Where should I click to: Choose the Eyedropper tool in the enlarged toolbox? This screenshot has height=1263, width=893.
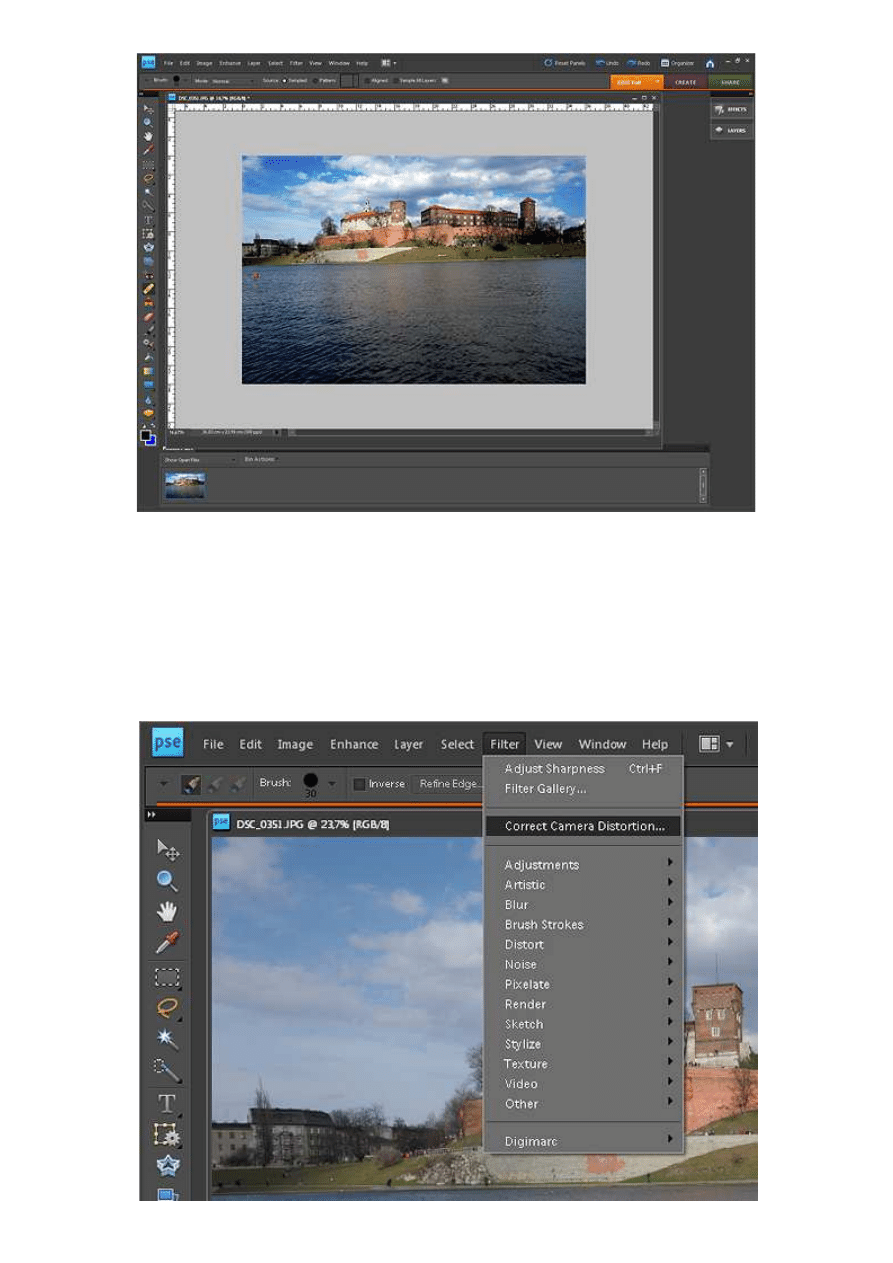click(167, 943)
